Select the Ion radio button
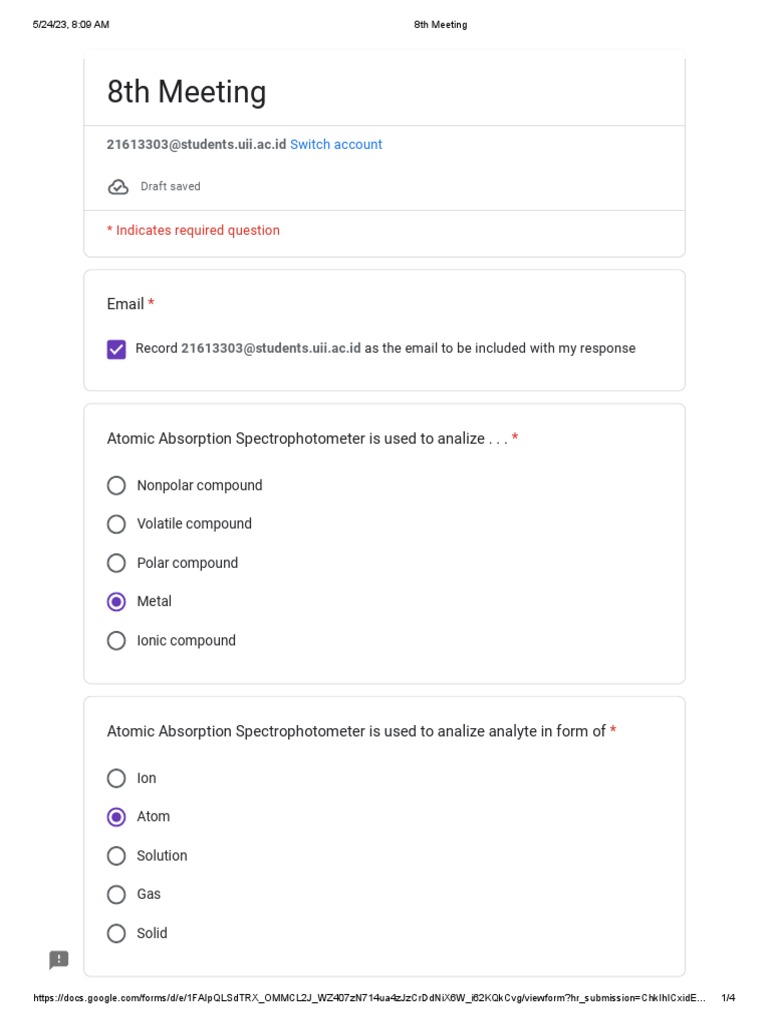Viewport: 768px width, 1024px height. 117,779
